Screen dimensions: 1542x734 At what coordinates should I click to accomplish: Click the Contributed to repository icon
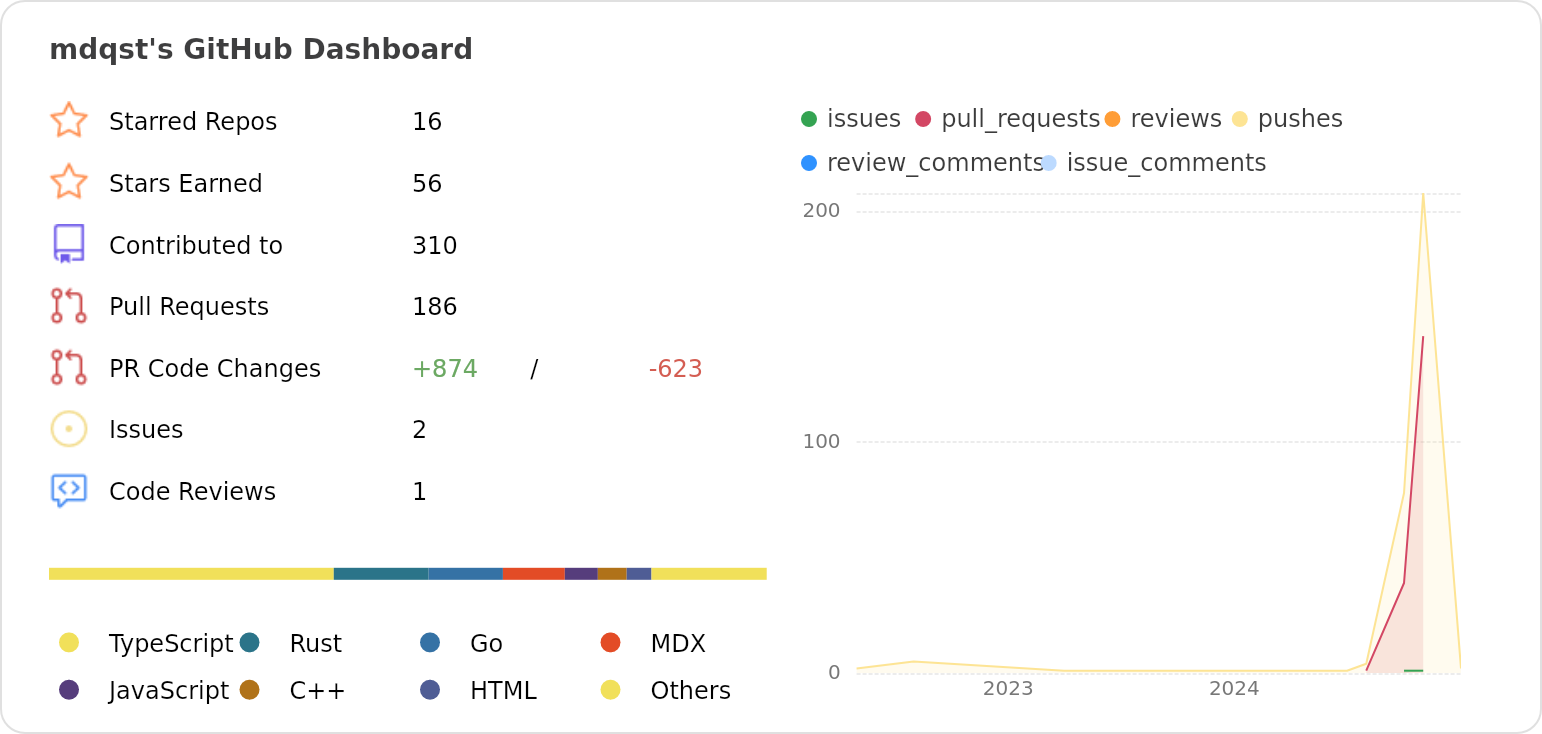[68, 244]
